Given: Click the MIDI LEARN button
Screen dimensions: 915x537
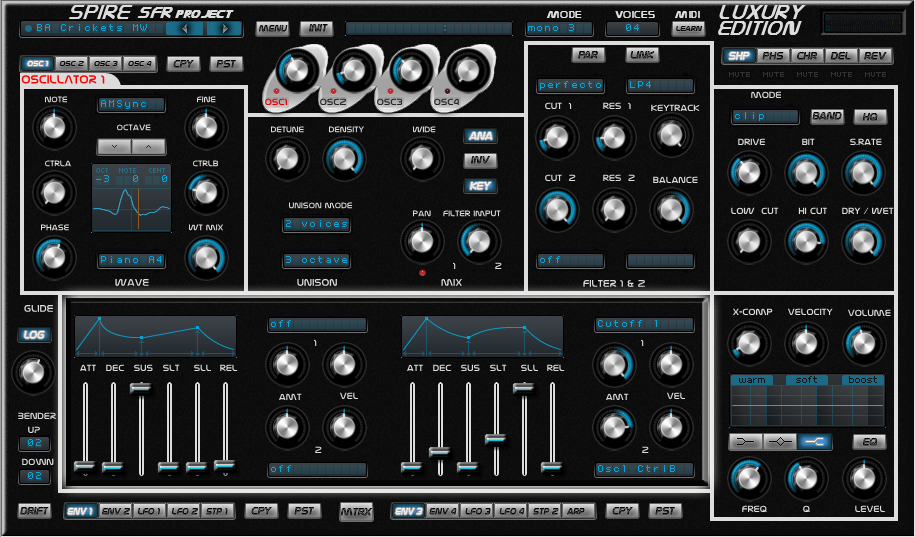Looking at the screenshot, I should coord(689,28).
